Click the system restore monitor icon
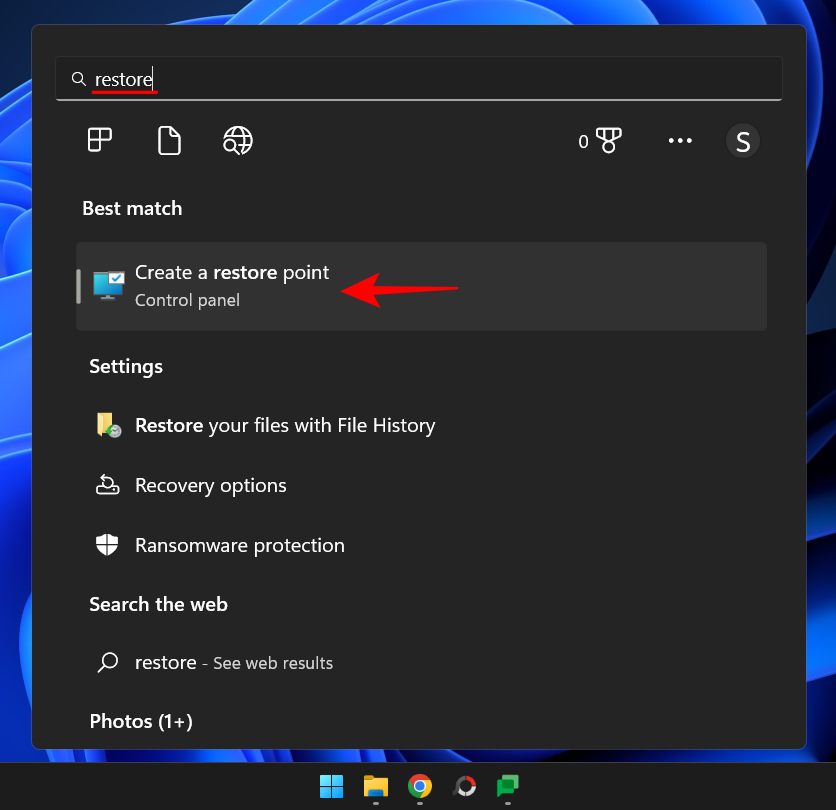This screenshot has width=836, height=810. coord(108,281)
